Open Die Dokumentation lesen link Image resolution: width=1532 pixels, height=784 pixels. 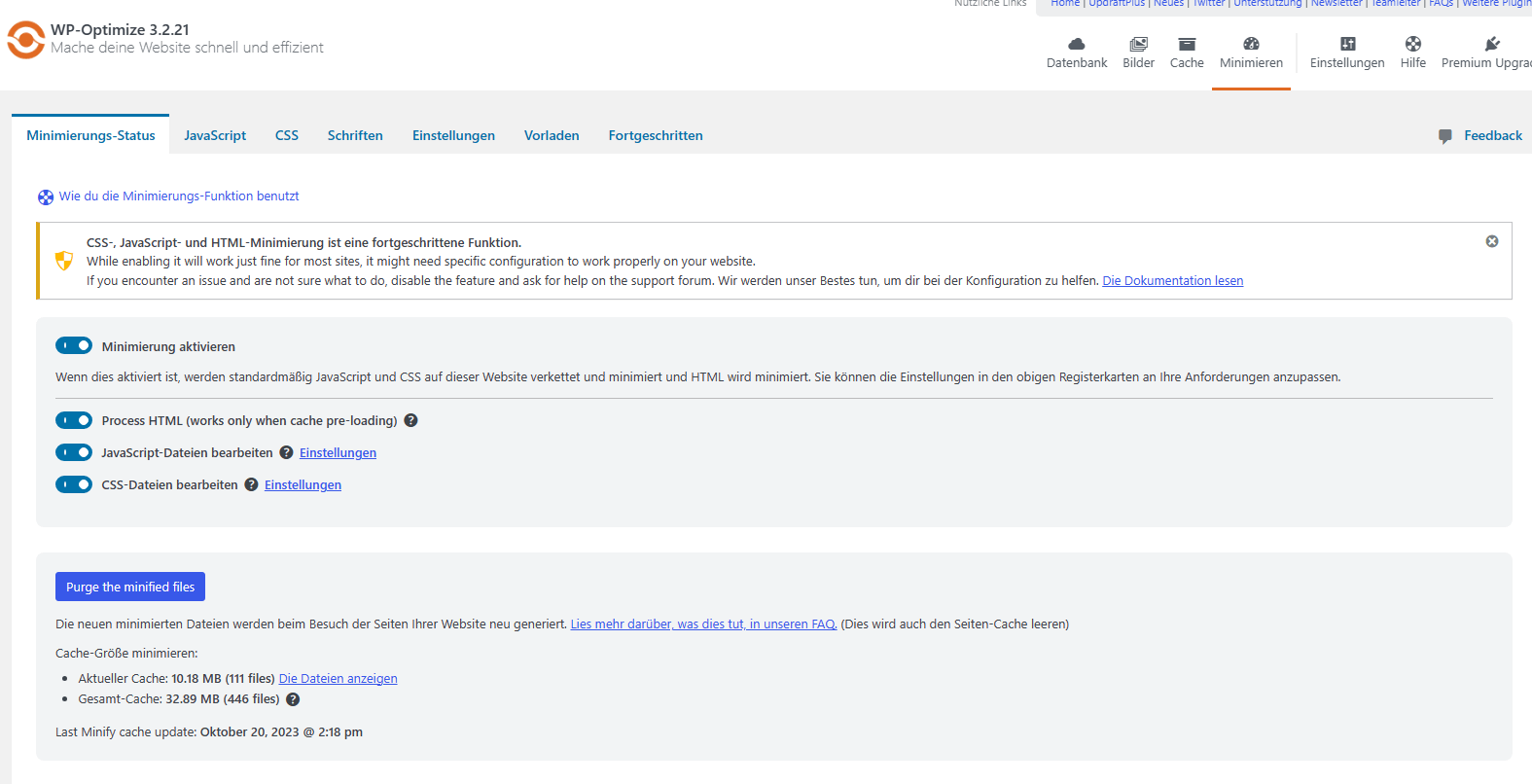1173,281
